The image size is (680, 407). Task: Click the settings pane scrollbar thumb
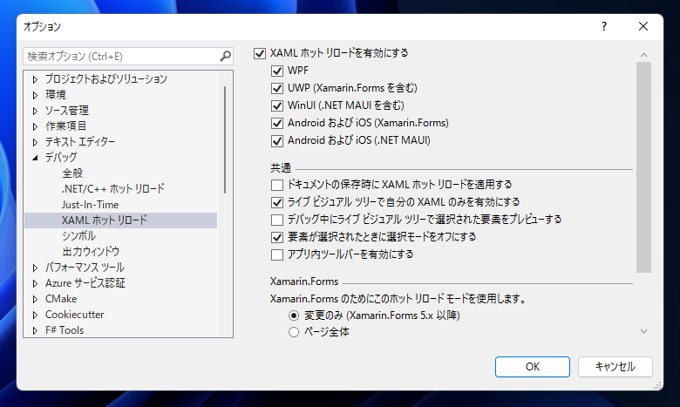pos(644,167)
